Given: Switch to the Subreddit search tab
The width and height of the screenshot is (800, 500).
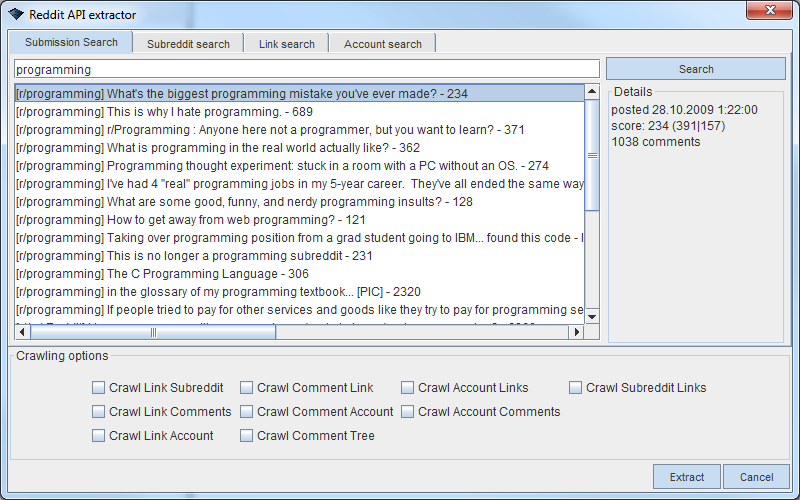Looking at the screenshot, I should (188, 44).
